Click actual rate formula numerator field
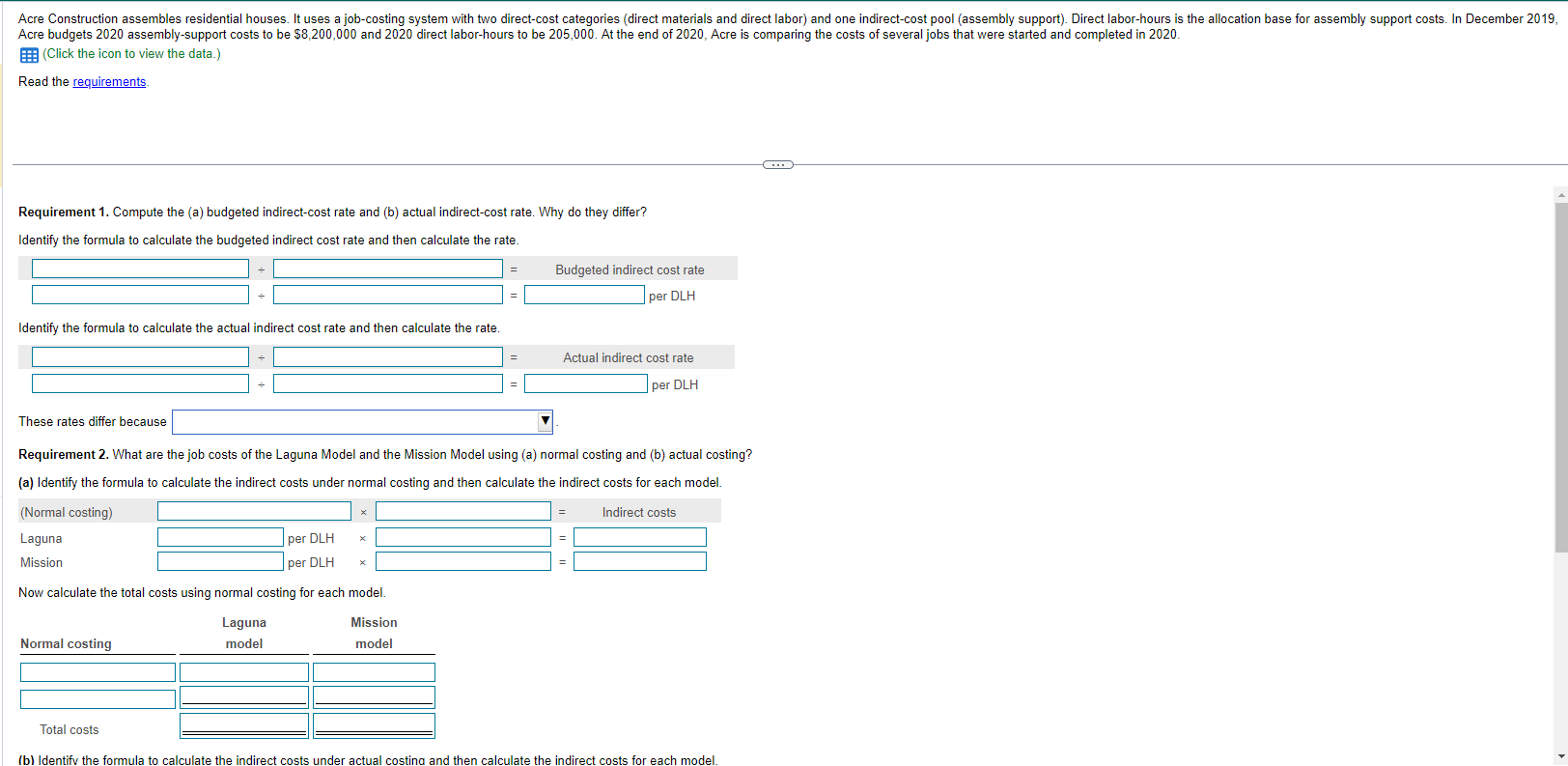 (140, 357)
